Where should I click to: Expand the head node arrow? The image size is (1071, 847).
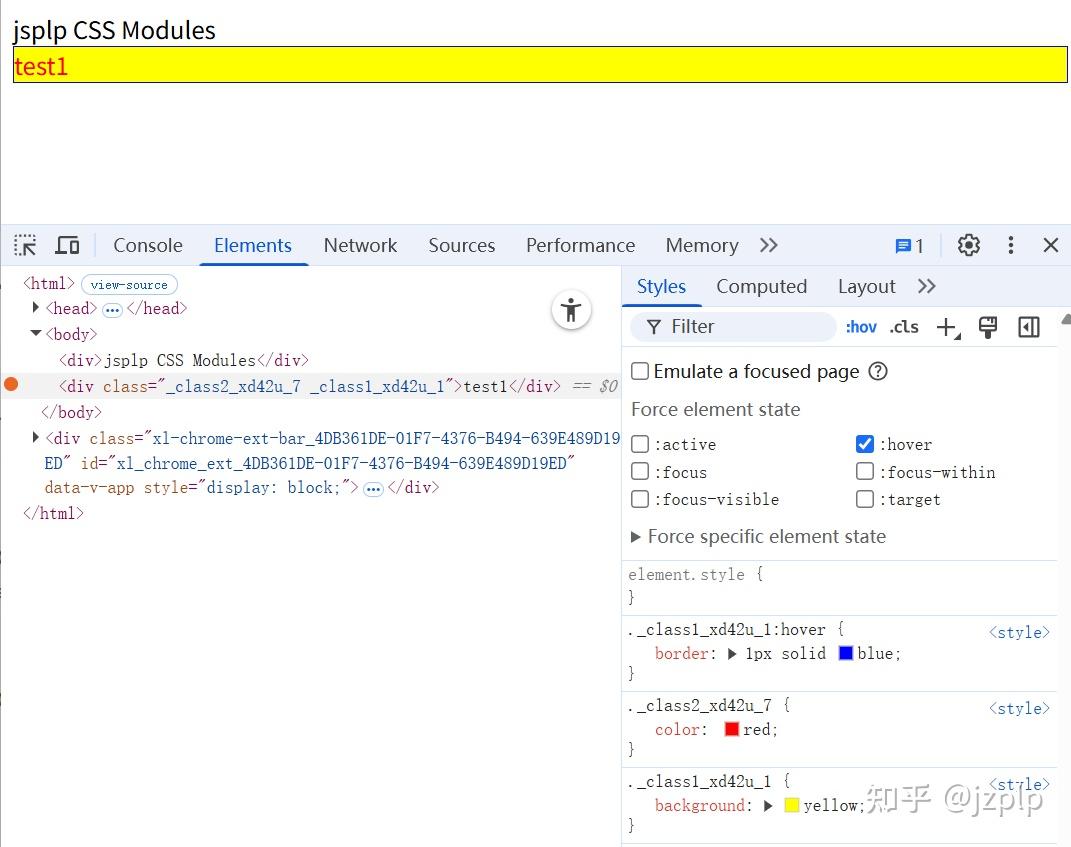click(x=36, y=307)
